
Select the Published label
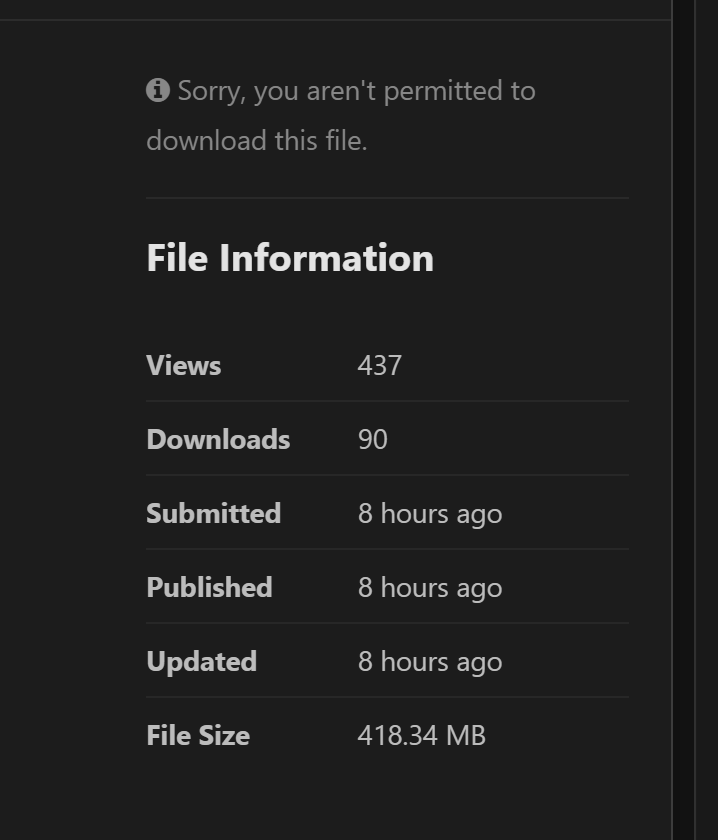tap(210, 587)
